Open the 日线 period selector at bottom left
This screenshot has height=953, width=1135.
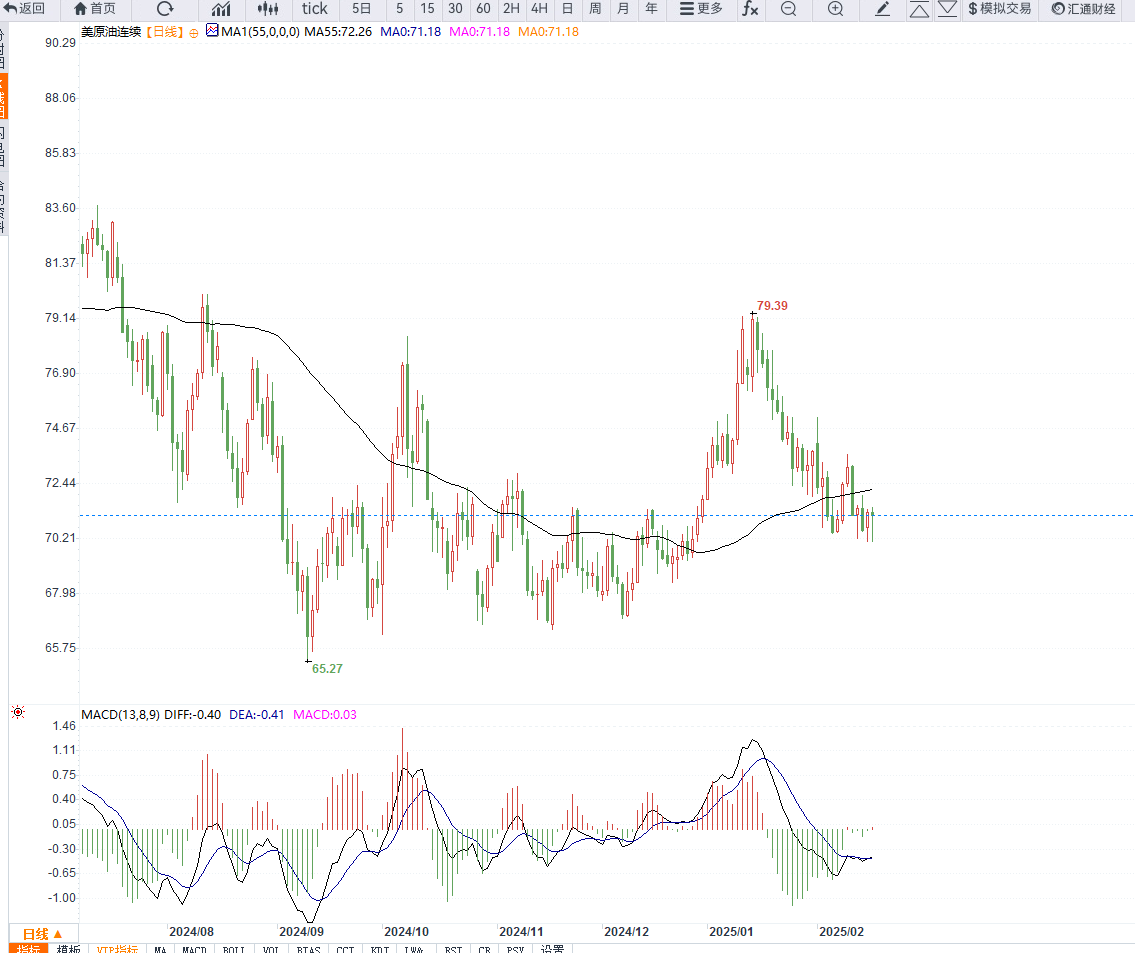pyautogui.click(x=42, y=933)
